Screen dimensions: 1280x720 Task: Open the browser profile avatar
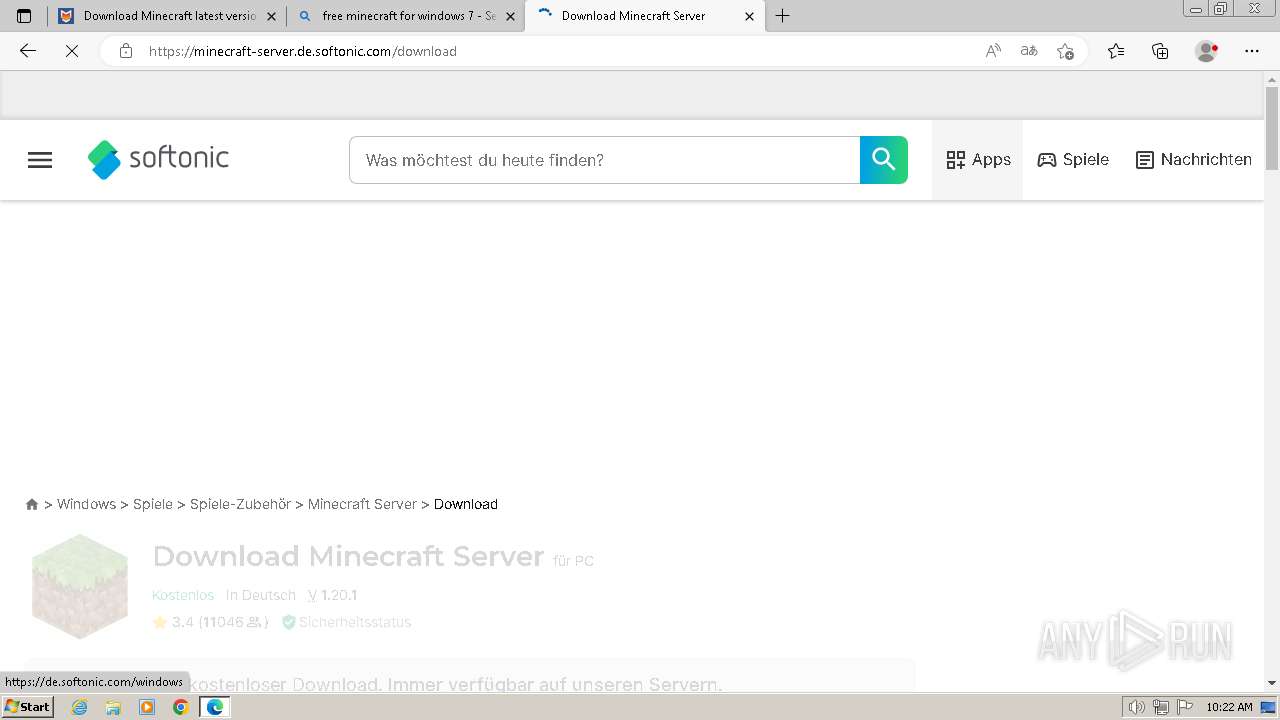pos(1207,51)
